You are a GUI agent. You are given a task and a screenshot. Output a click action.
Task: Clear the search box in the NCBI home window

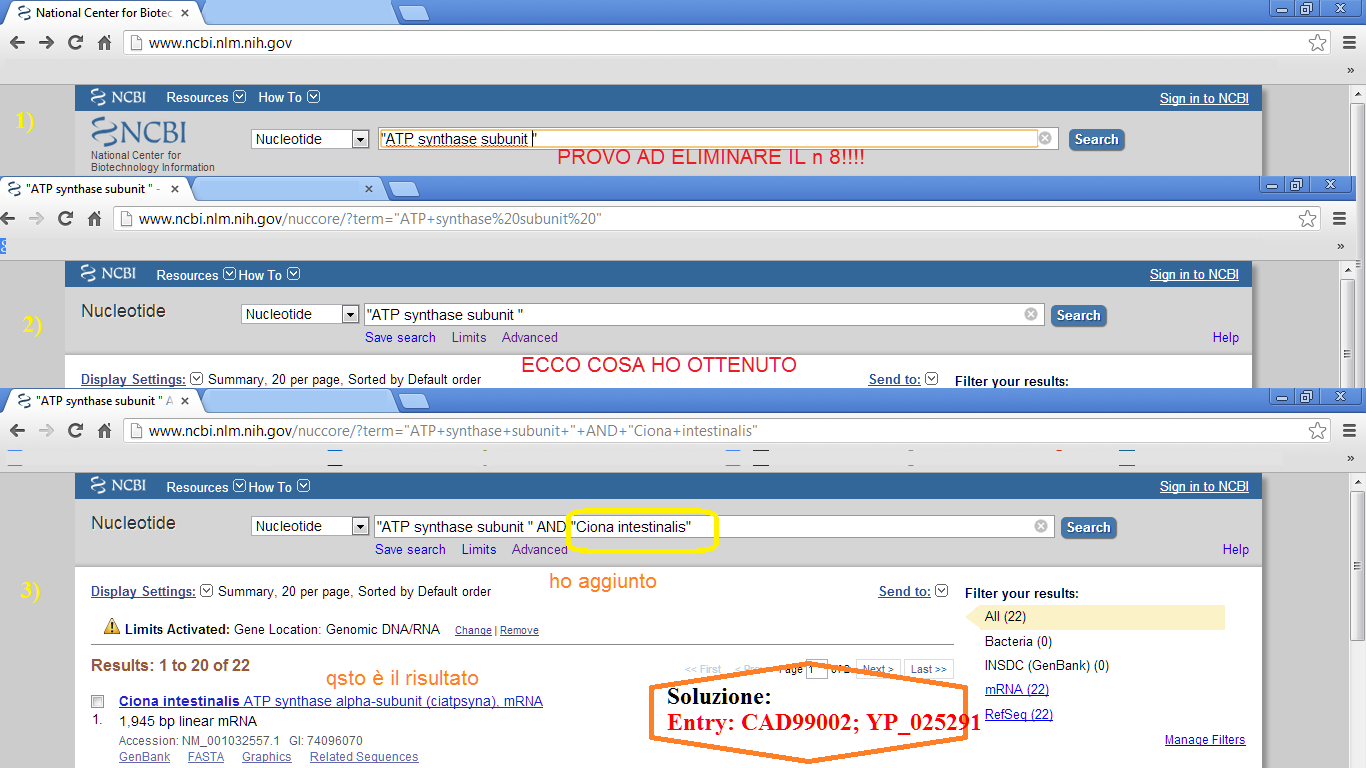(x=1045, y=139)
